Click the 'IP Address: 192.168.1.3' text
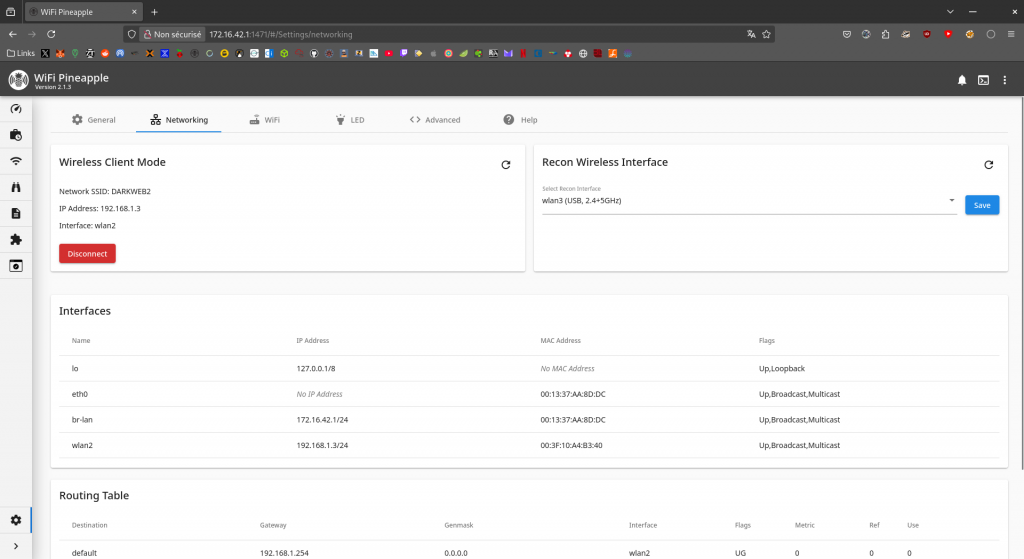Screen dimensions: 1024x559 [99, 208]
